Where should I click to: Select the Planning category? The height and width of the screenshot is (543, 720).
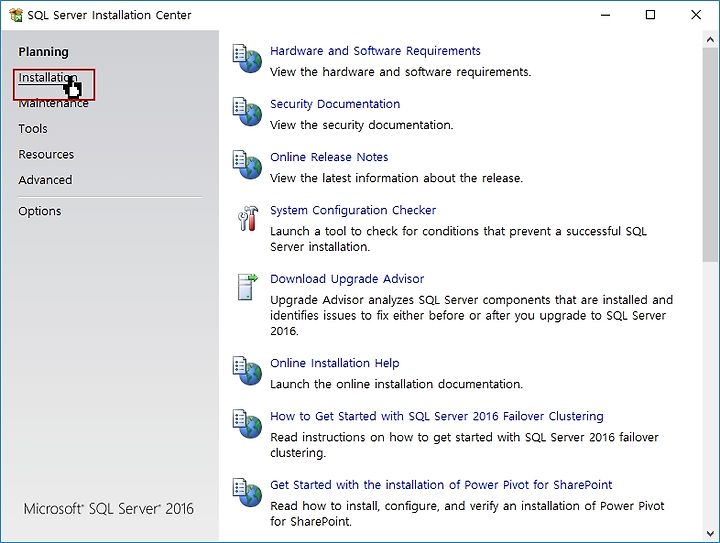click(x=43, y=52)
